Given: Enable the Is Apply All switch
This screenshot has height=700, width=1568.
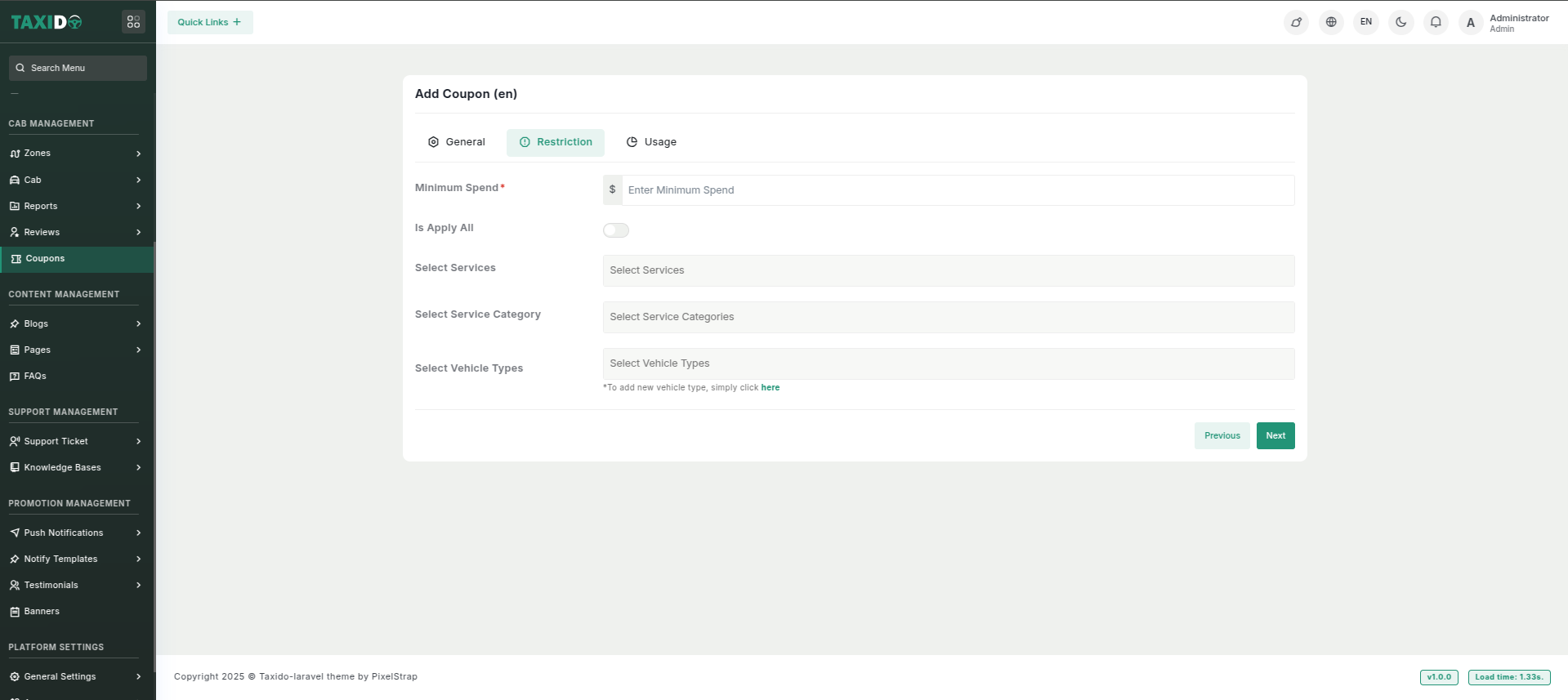Looking at the screenshot, I should tap(616, 230).
